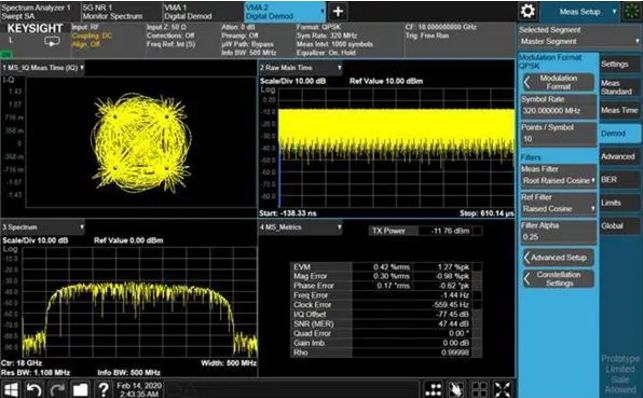This screenshot has height=398, width=643.
Task: Open Constellation Settings button
Action: point(558,279)
